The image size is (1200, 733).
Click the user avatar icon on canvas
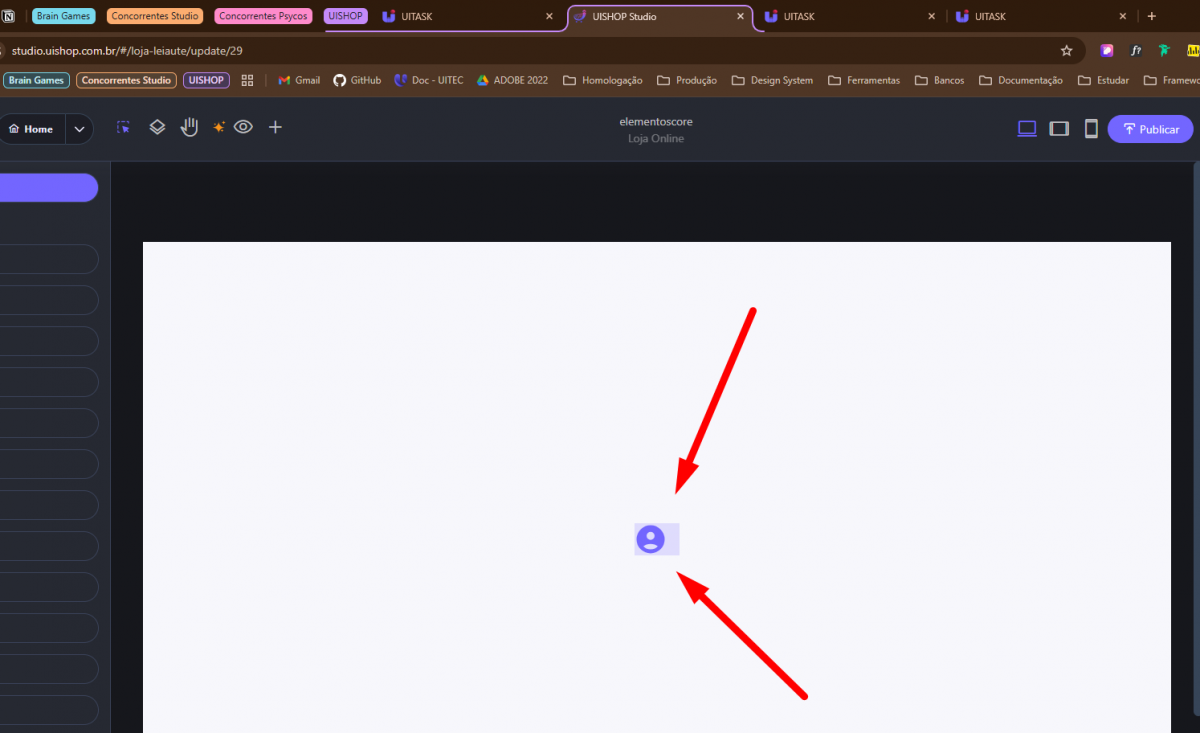(651, 539)
